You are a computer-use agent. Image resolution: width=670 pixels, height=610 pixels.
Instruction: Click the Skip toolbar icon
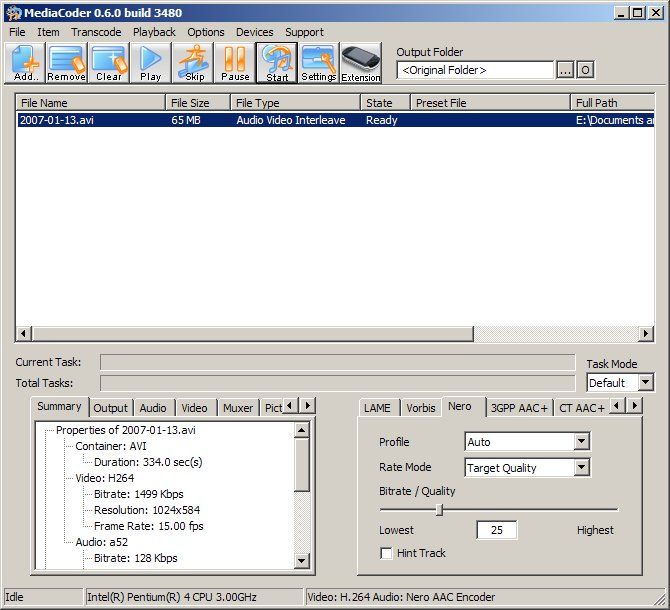click(193, 63)
